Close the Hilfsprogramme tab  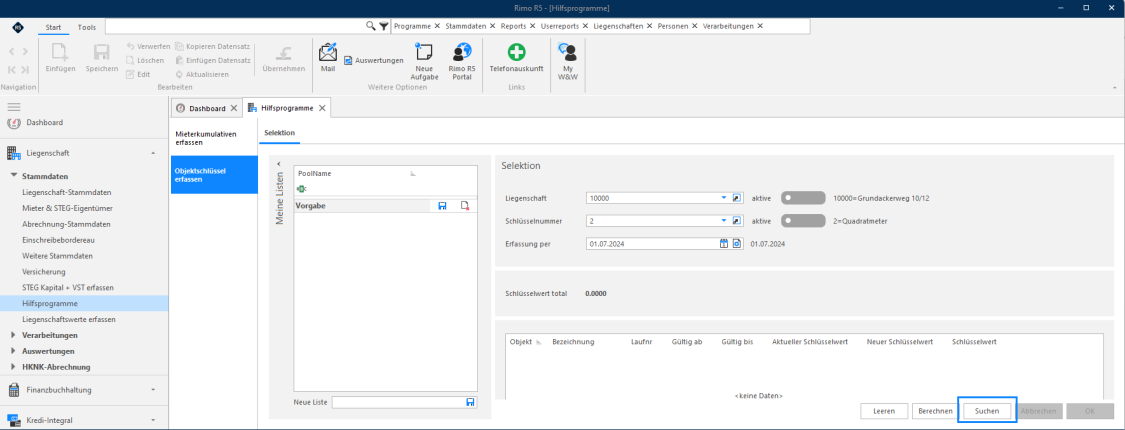click(x=322, y=108)
